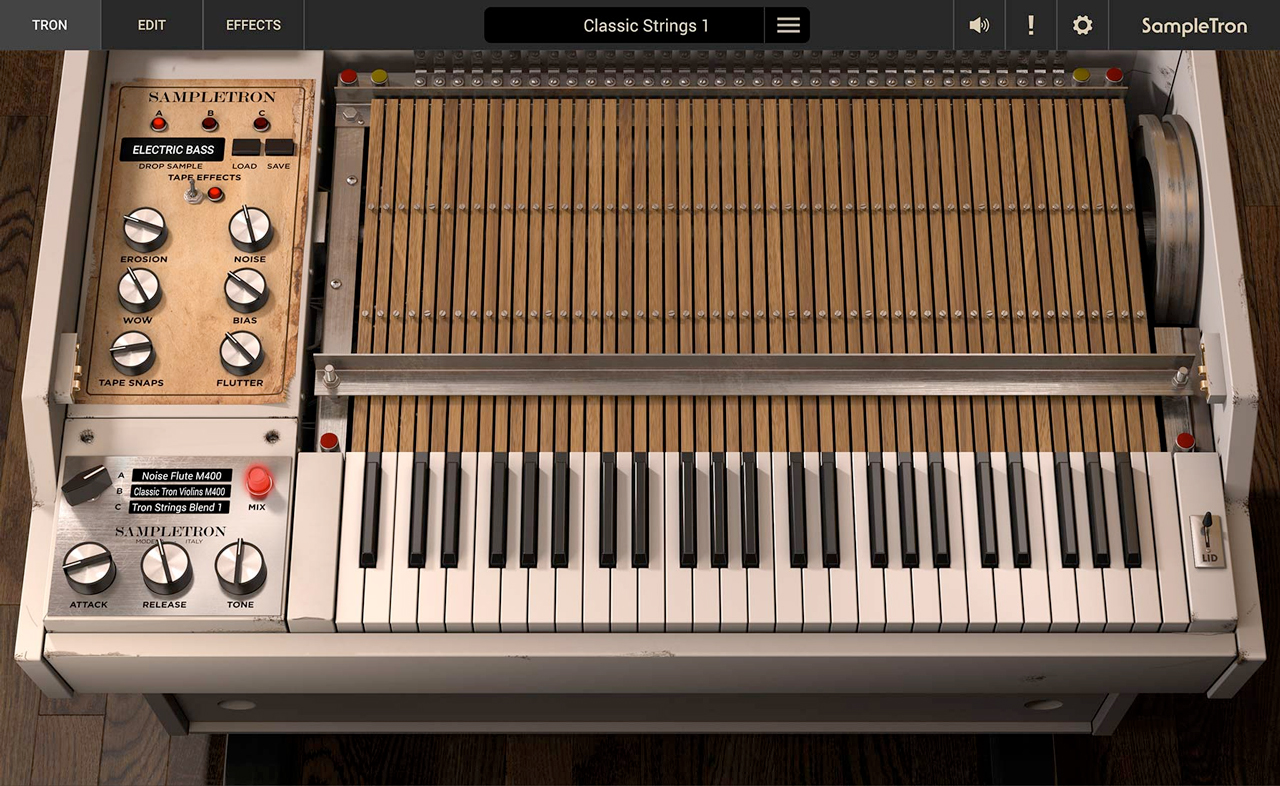Select track A Noise Flute M400
Screen dimensions: 1280x786
(x=181, y=476)
